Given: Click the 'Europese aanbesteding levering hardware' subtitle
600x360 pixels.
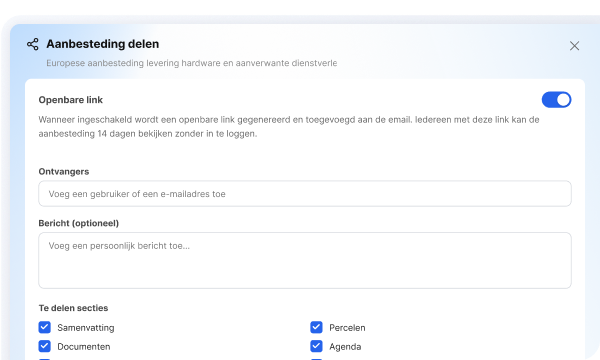Looking at the screenshot, I should (192, 63).
